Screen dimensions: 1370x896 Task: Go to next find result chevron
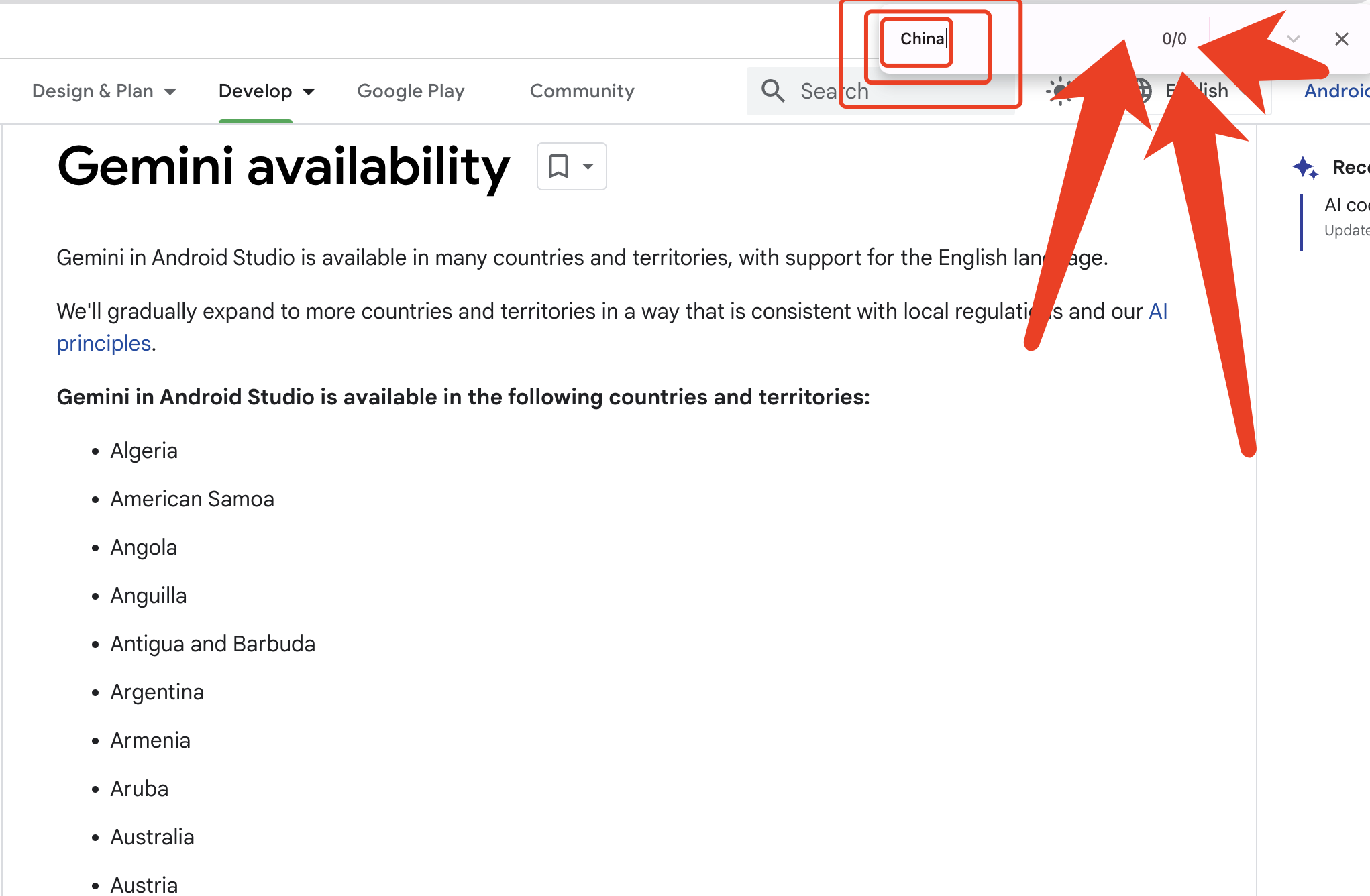point(1294,39)
